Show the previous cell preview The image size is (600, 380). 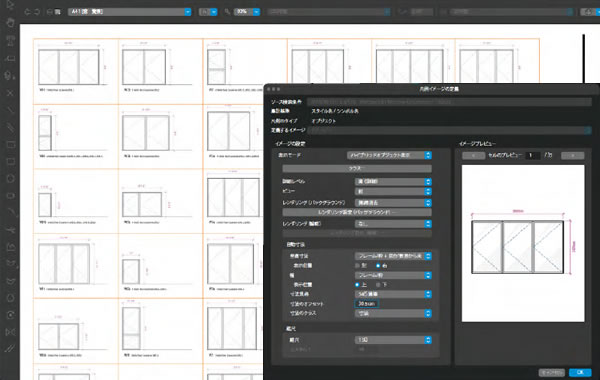(473, 155)
